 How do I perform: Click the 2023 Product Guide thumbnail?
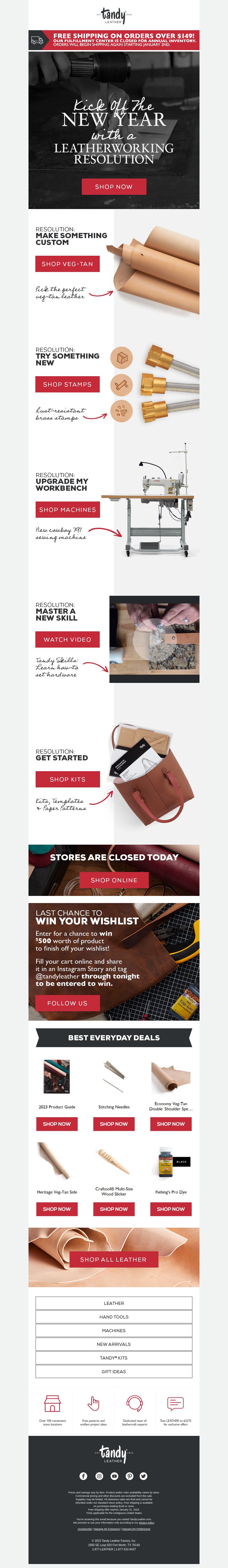click(57, 1076)
